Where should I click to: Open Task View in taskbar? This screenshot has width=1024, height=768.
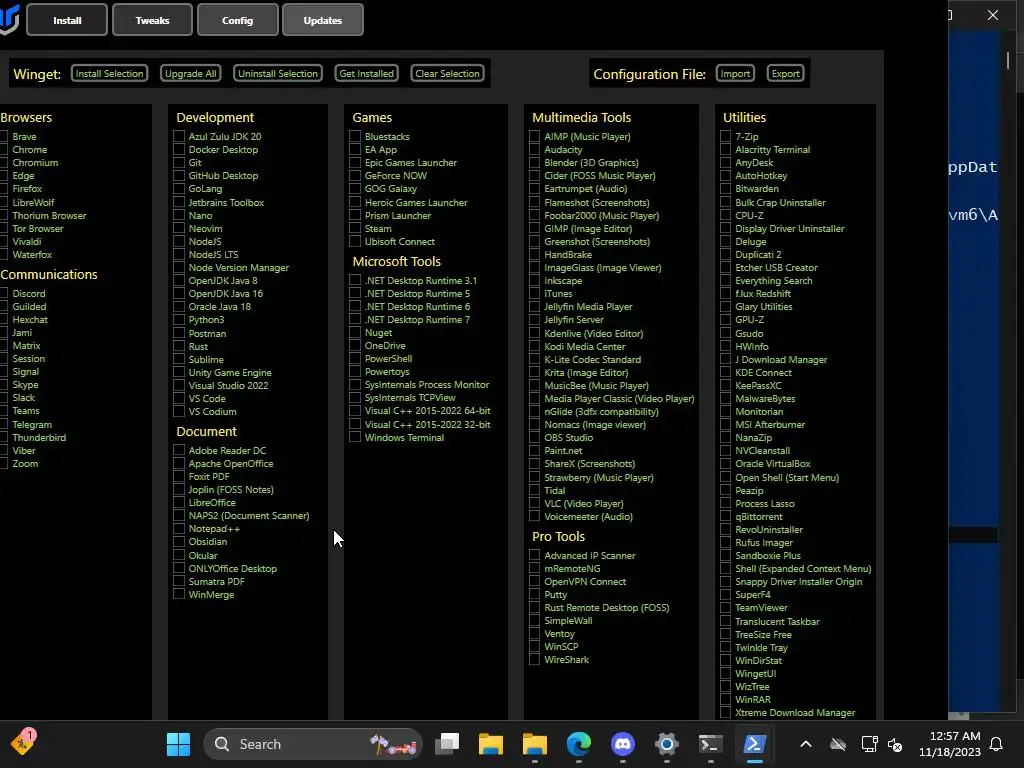[x=447, y=744]
